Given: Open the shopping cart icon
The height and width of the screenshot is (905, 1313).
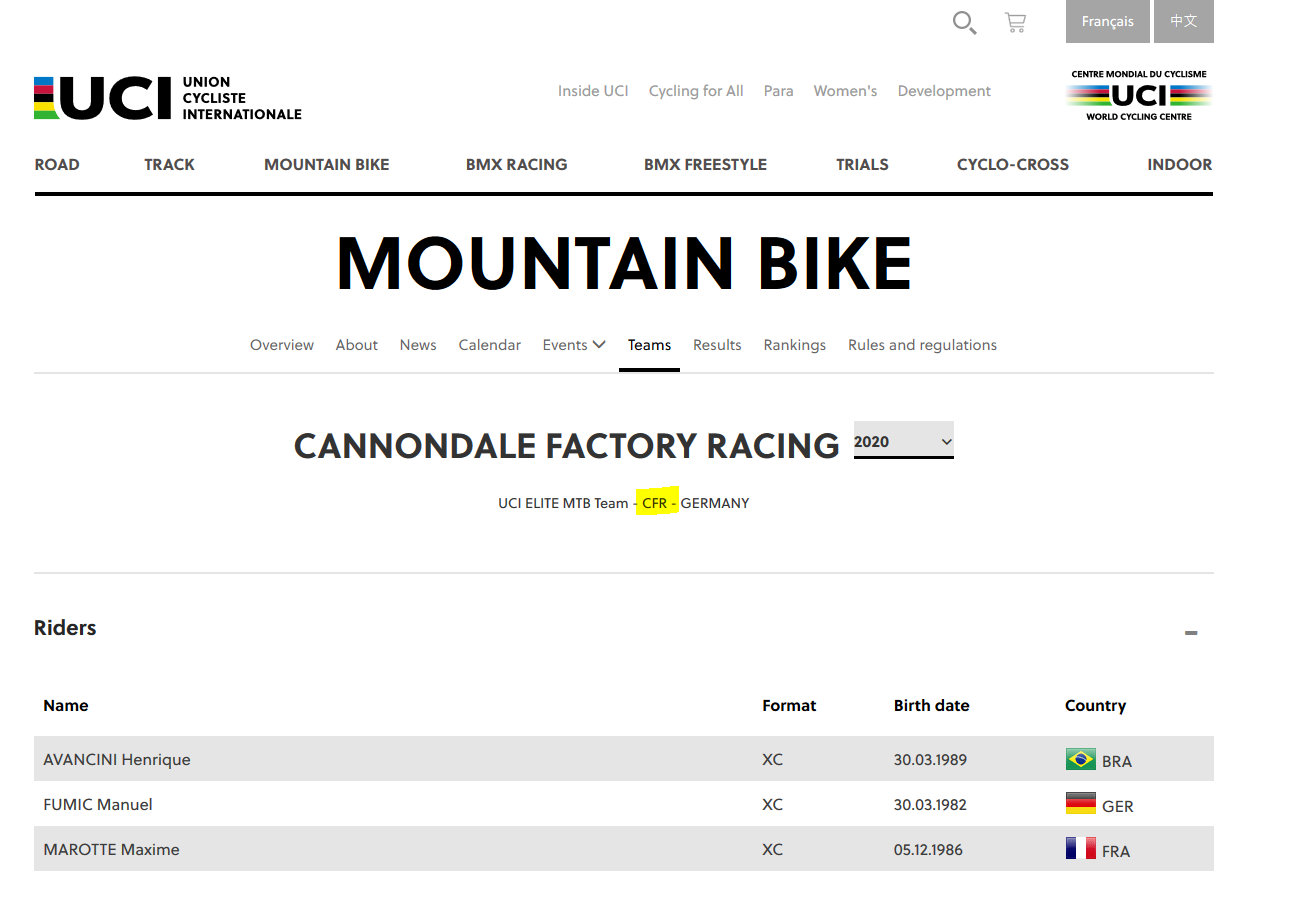Looking at the screenshot, I should click(x=1015, y=22).
